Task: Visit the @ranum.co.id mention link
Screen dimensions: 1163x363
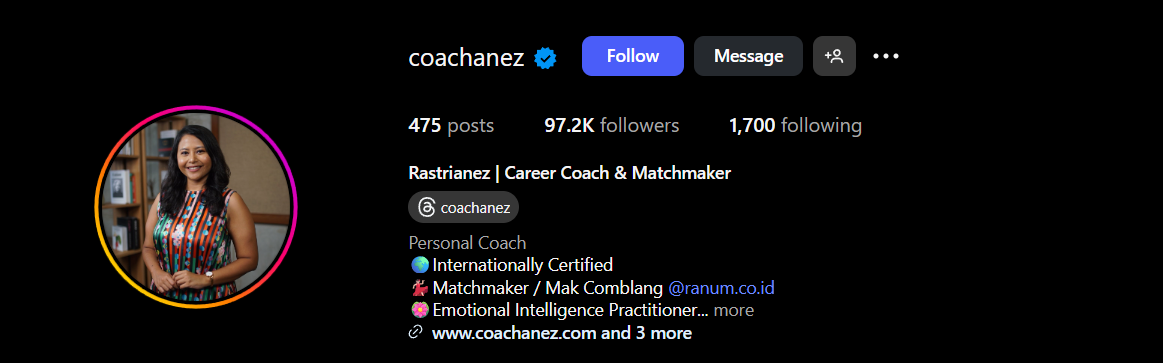Action: 722,287
